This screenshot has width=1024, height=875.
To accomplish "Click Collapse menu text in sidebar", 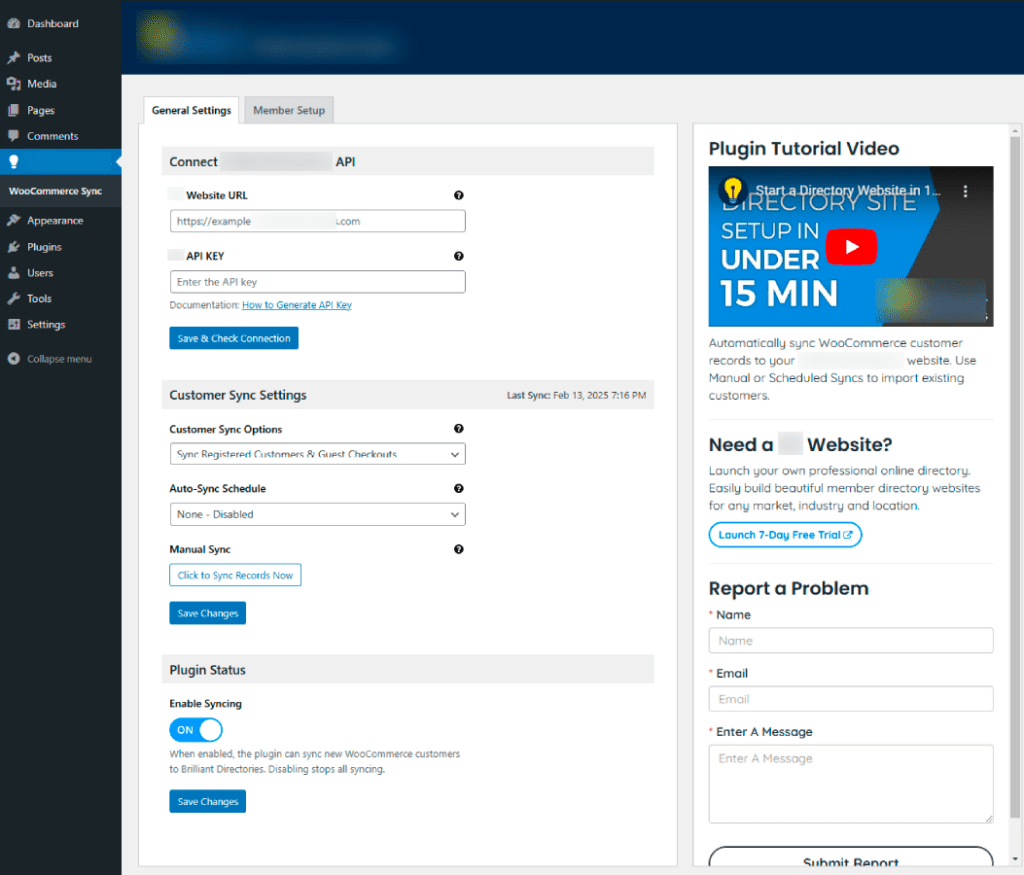I will click(59, 359).
